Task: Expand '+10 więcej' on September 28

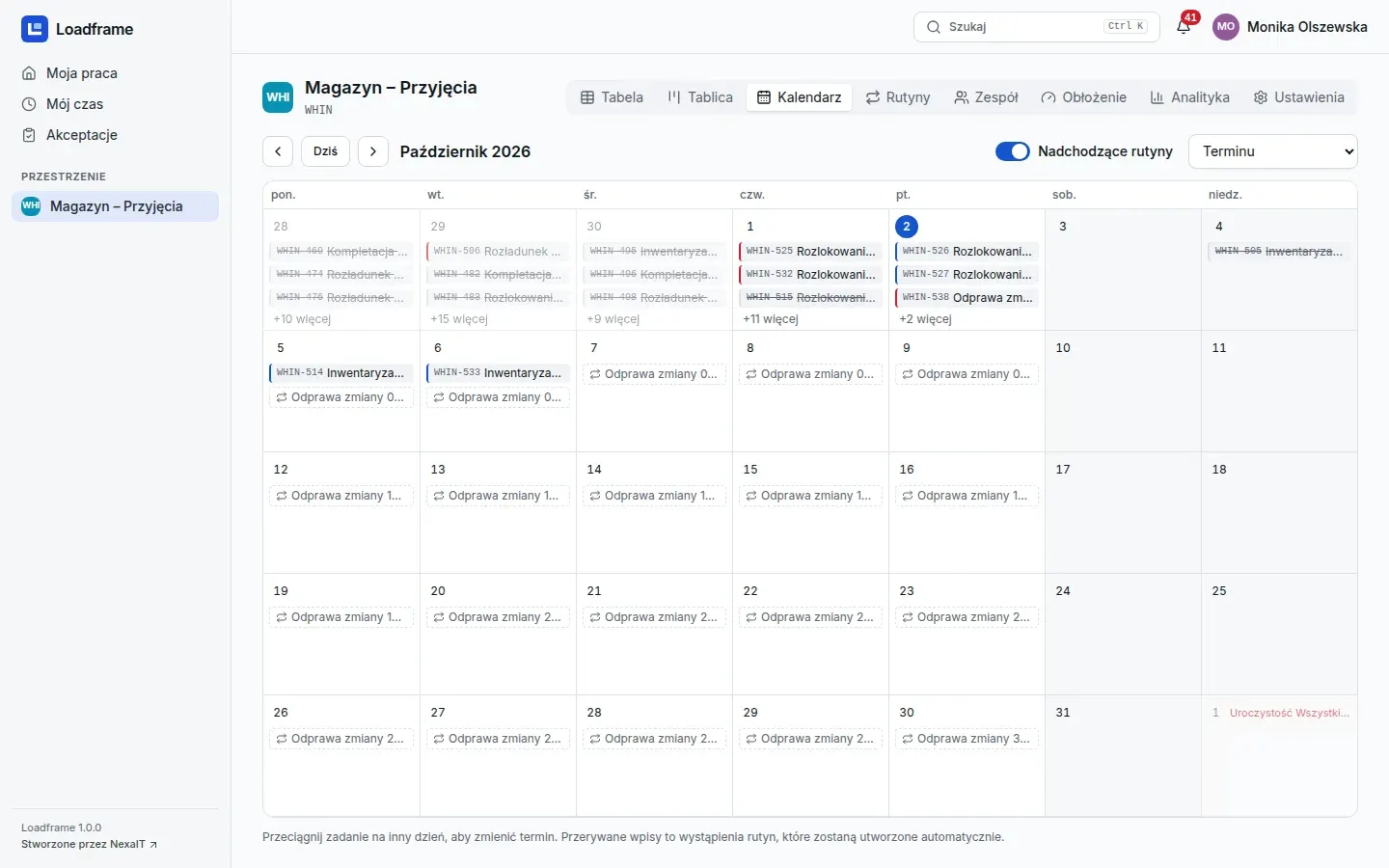Action: tap(302, 319)
